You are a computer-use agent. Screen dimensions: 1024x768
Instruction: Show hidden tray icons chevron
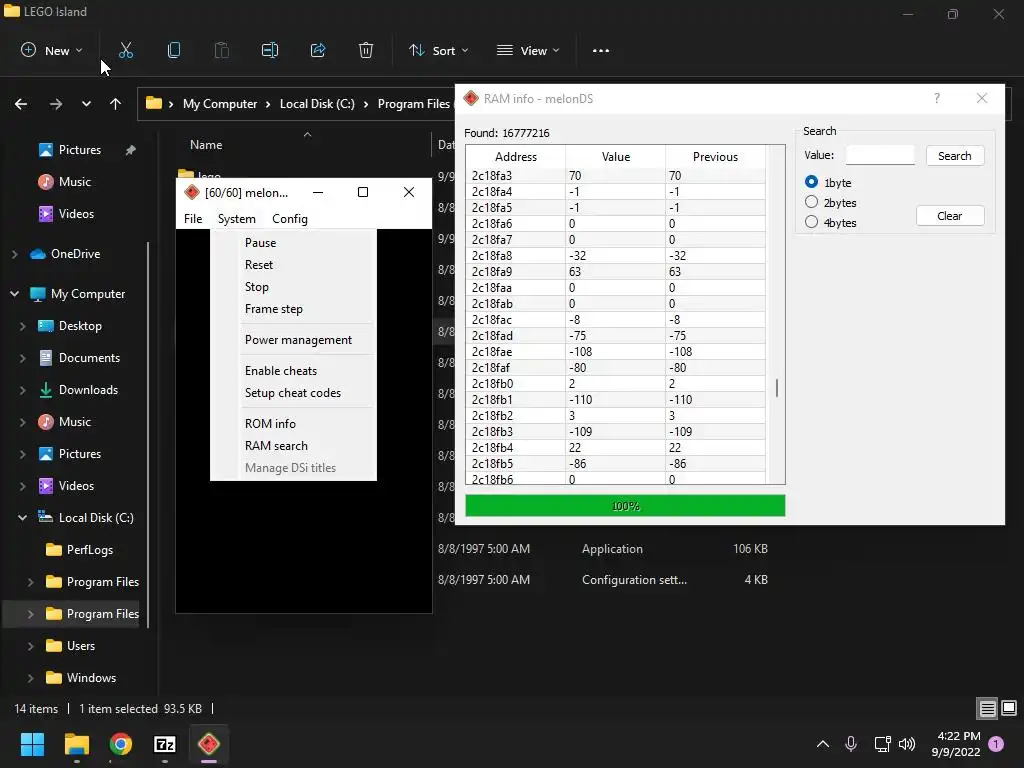(823, 744)
